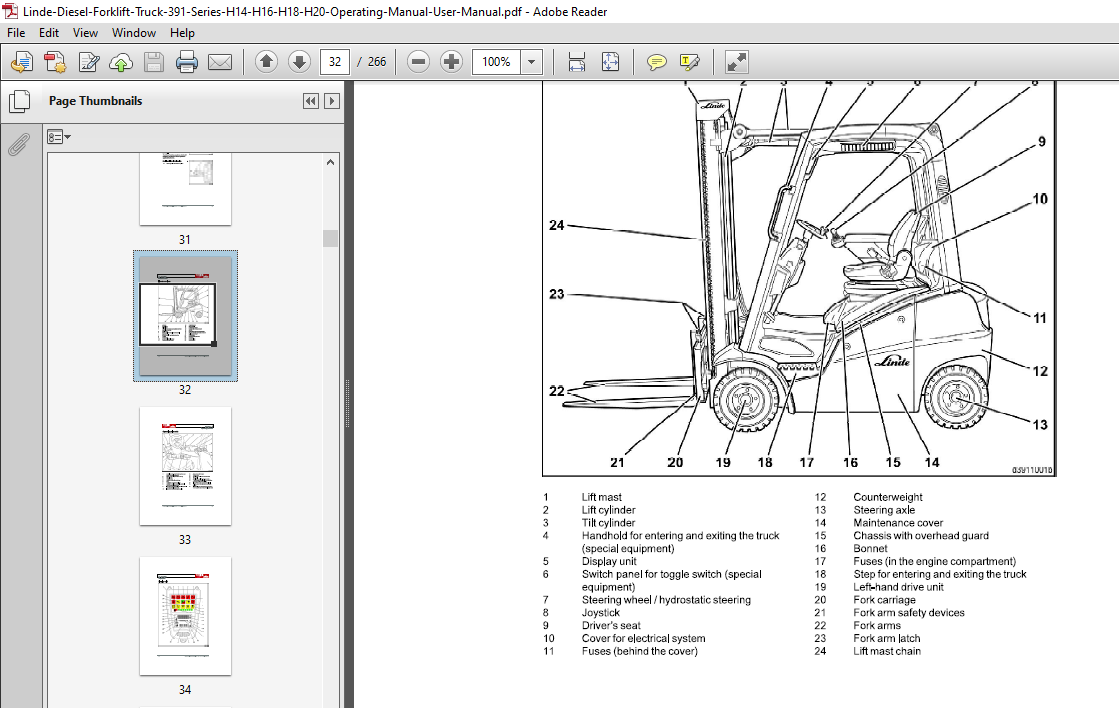This screenshot has width=1119, height=708.
Task: Click diagram callout number 24
Action: click(x=557, y=226)
